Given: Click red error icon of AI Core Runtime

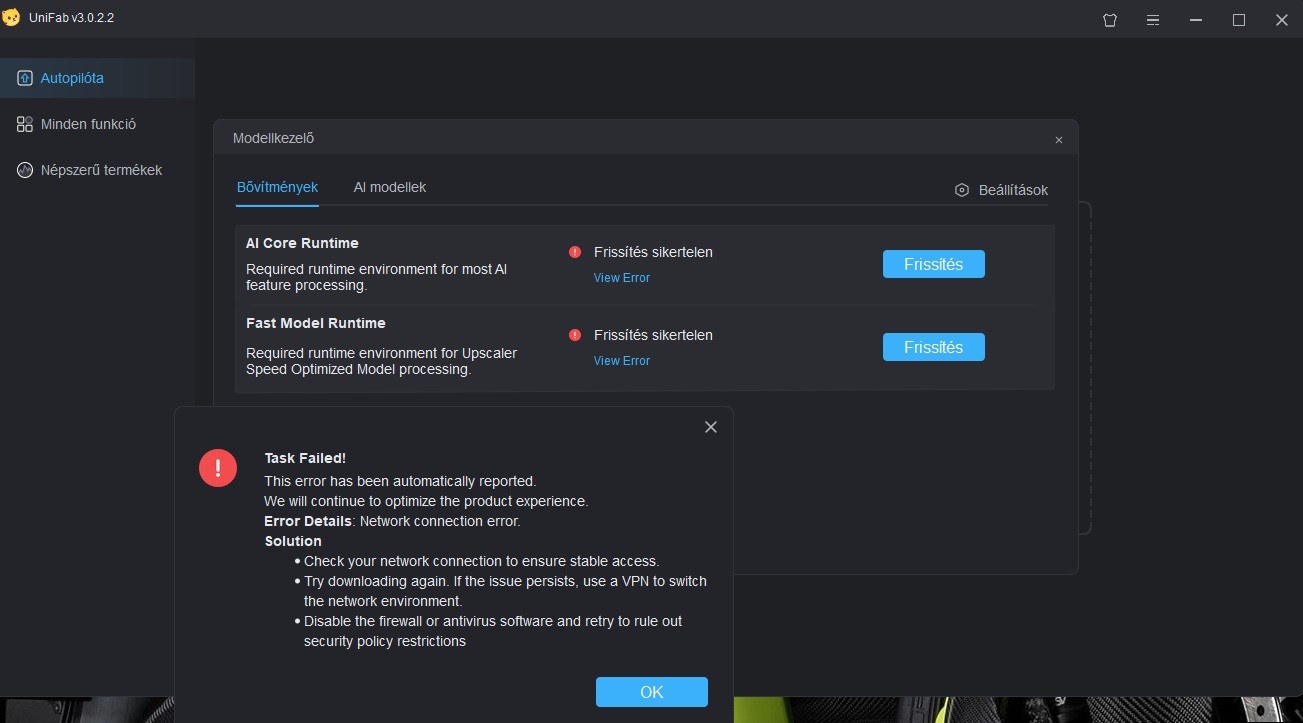Looking at the screenshot, I should pos(575,252).
